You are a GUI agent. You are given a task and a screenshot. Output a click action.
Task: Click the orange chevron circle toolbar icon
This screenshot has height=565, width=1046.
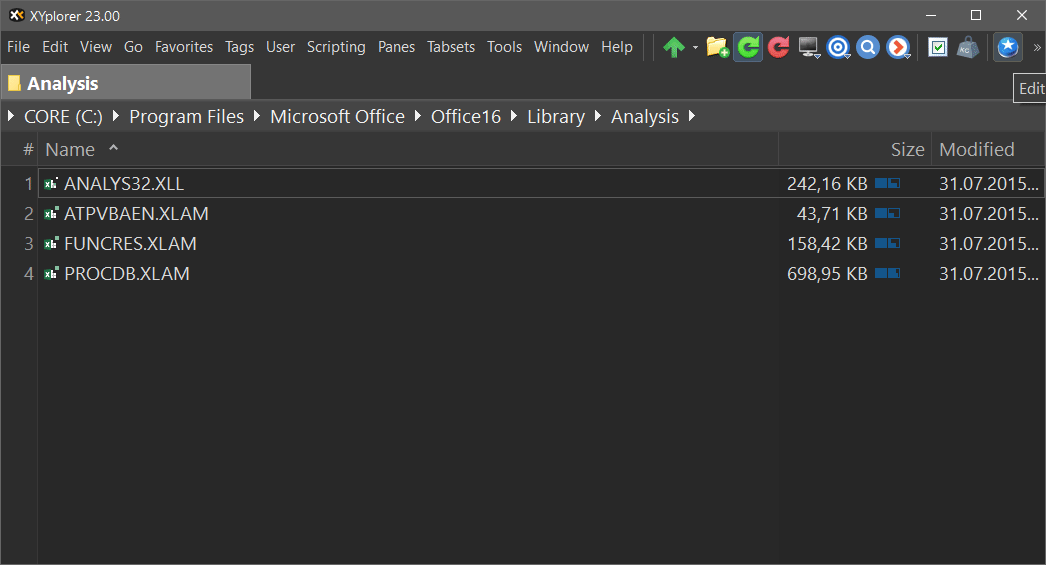(x=899, y=47)
